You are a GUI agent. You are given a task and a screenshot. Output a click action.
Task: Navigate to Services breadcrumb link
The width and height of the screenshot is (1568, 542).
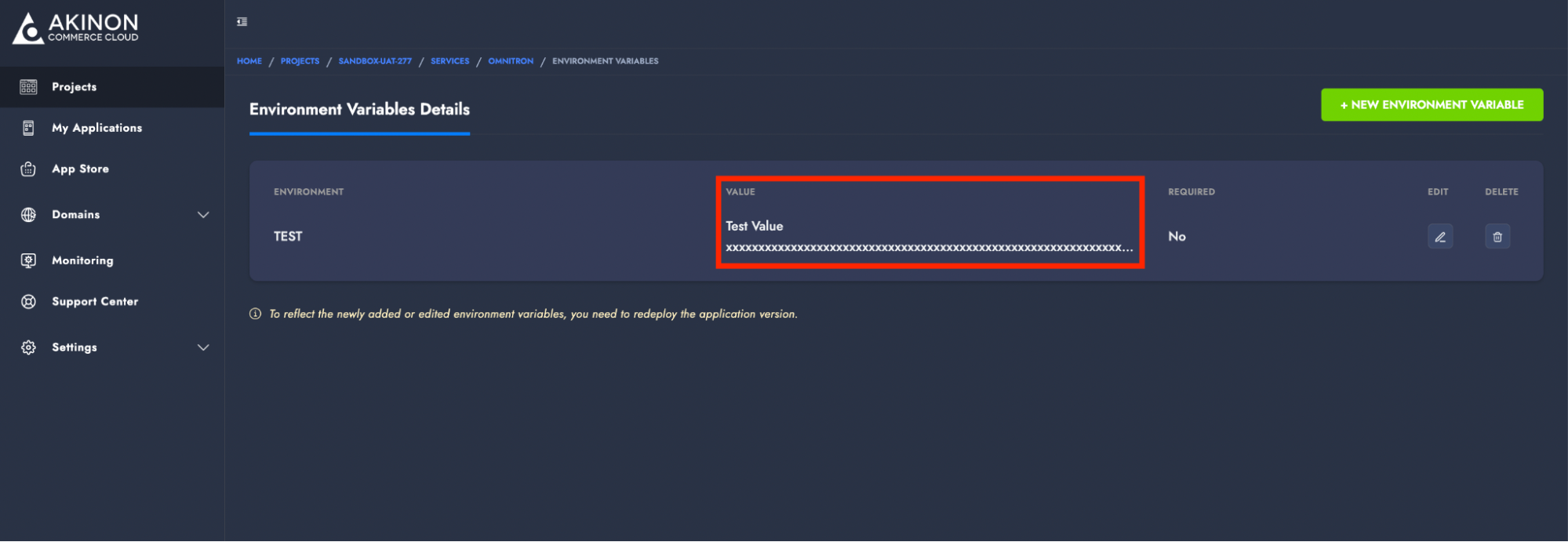click(449, 61)
